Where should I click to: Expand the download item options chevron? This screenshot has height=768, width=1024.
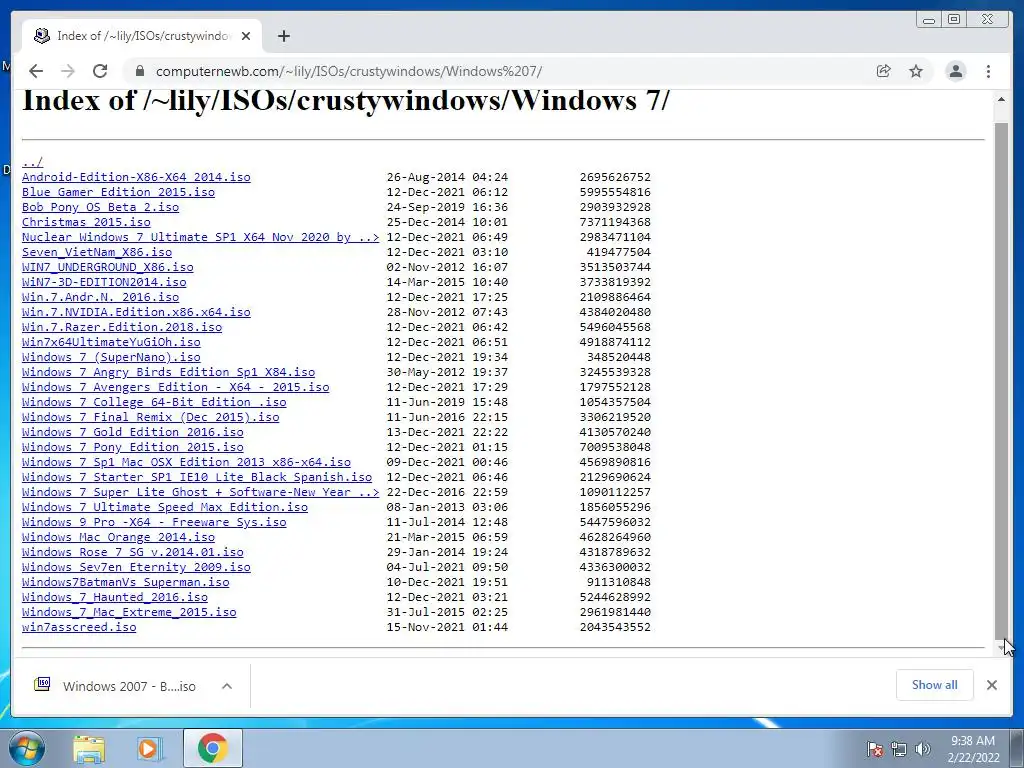(227, 686)
